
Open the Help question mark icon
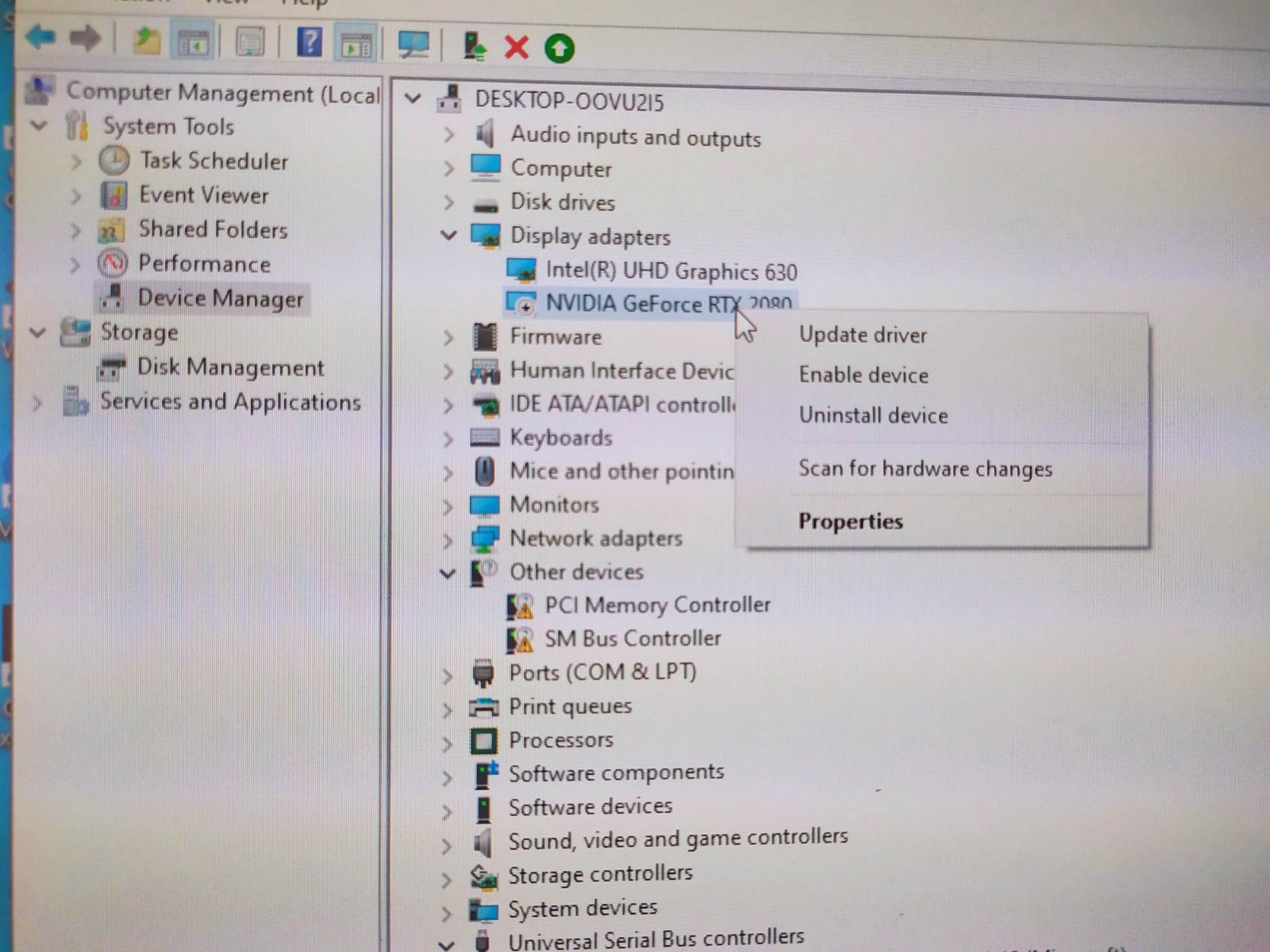309,42
